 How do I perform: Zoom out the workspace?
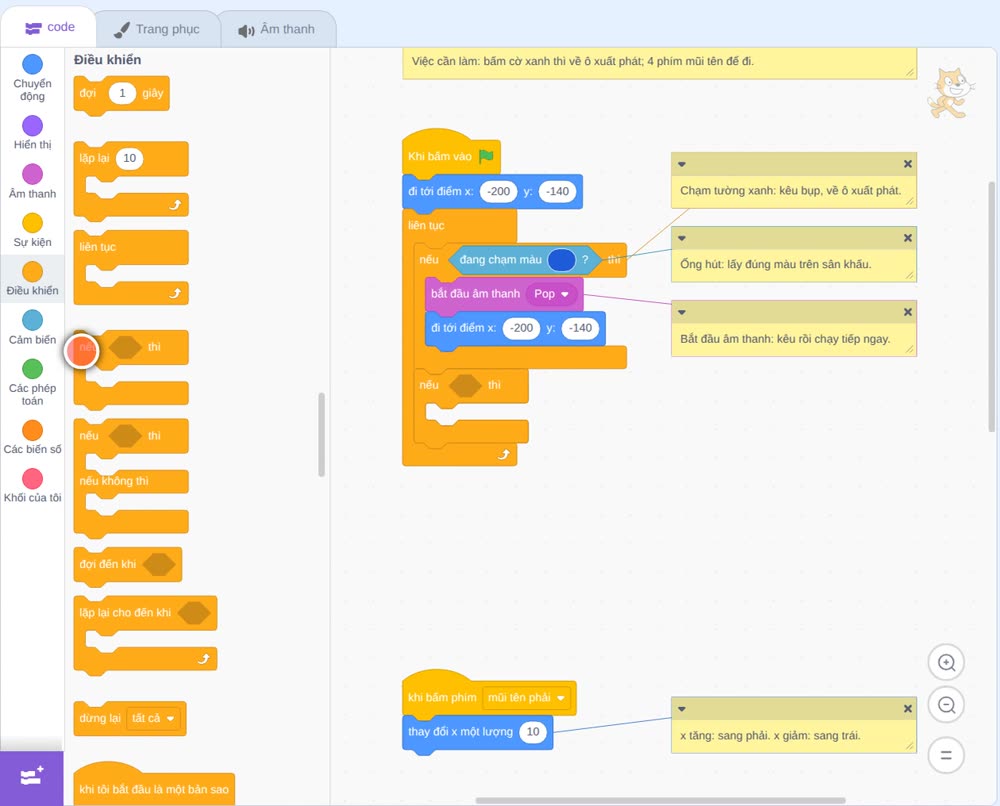coord(946,705)
